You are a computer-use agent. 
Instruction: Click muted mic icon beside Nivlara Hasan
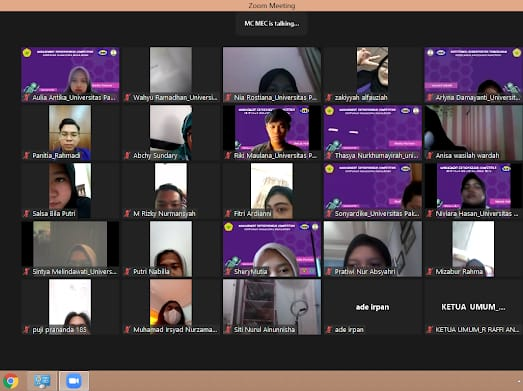point(430,214)
